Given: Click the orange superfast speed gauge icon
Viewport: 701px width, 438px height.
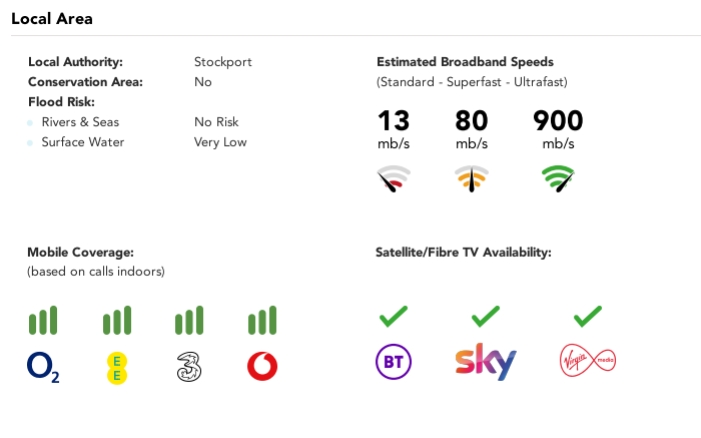Looking at the screenshot, I should [471, 180].
